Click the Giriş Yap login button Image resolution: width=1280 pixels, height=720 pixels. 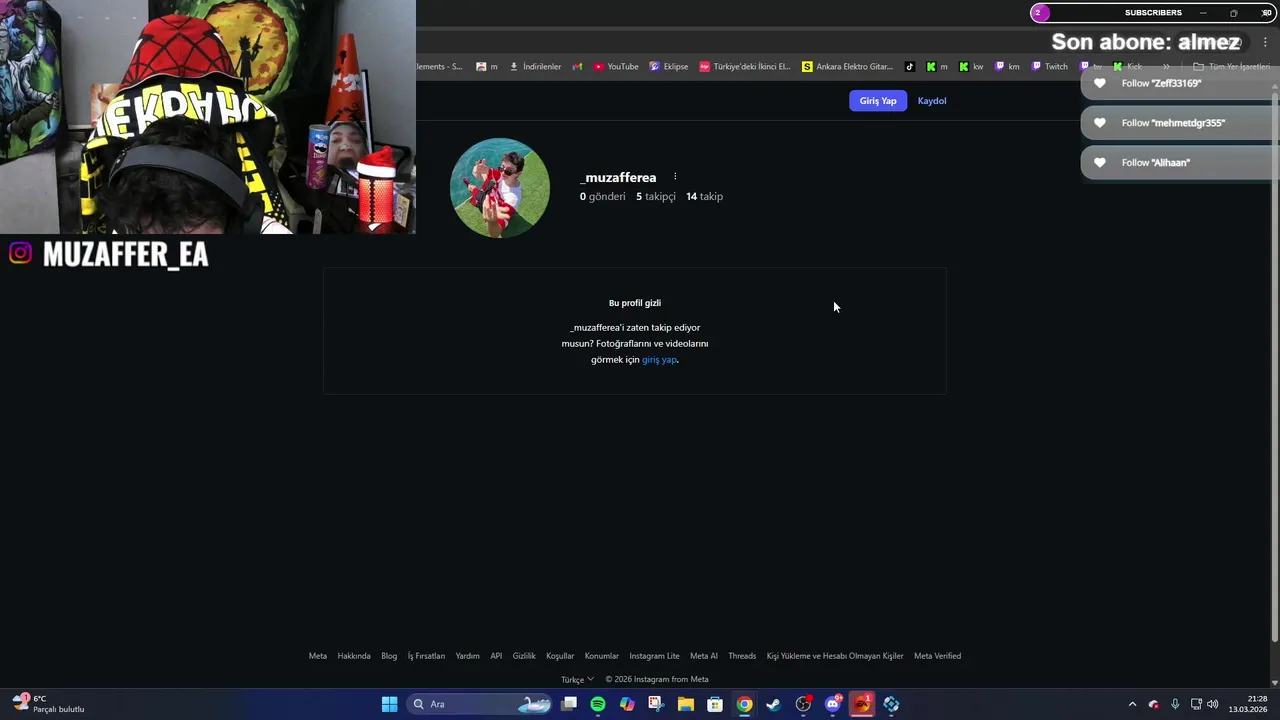pyautogui.click(x=878, y=101)
